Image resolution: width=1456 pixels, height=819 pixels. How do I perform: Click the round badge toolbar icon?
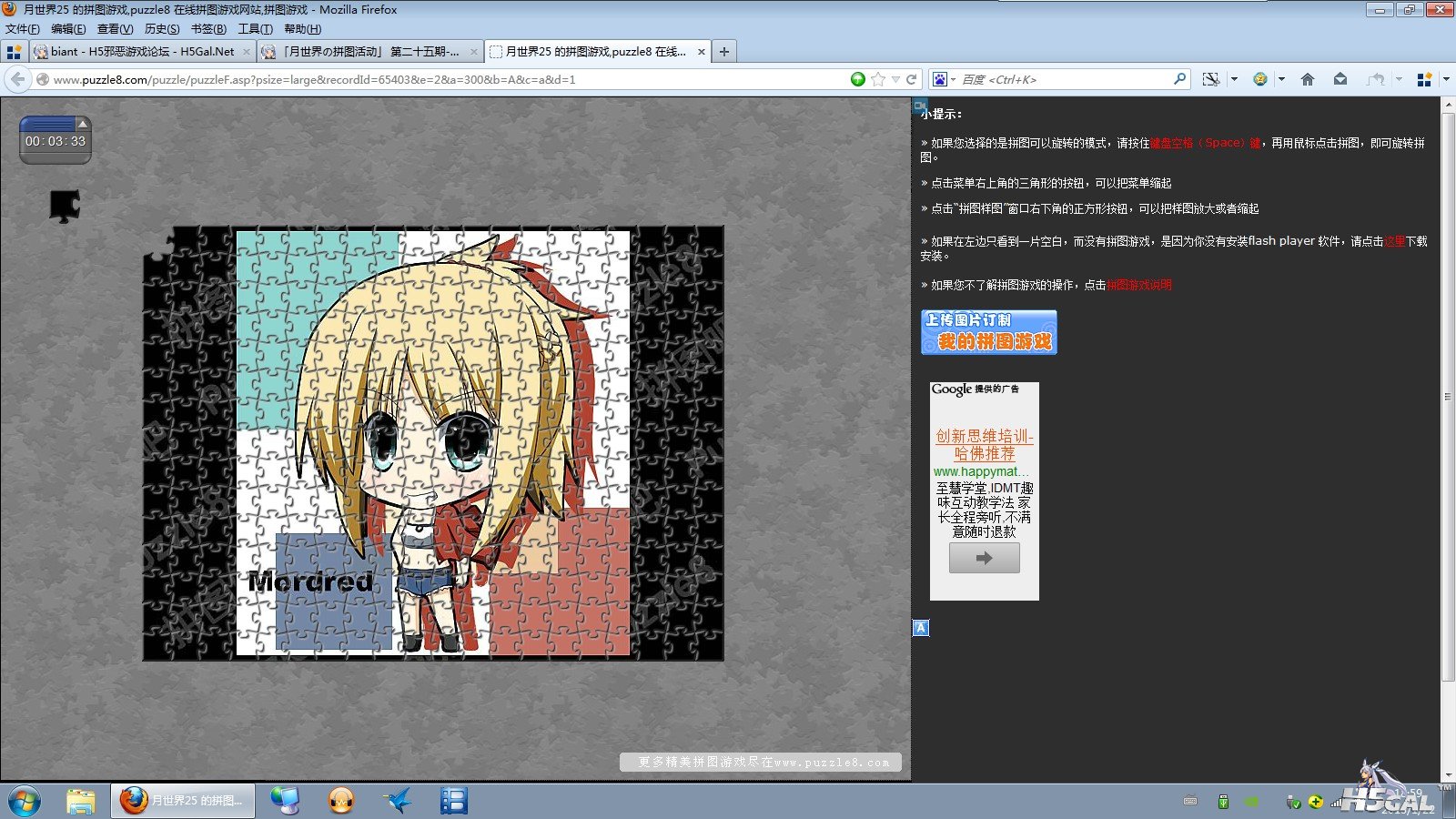(1260, 79)
